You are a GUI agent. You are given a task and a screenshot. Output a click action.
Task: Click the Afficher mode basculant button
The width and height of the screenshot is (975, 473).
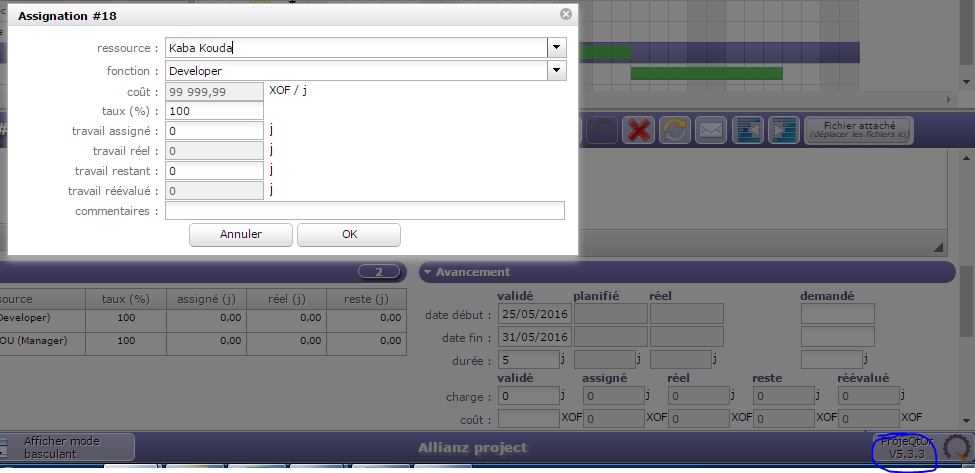(x=67, y=448)
